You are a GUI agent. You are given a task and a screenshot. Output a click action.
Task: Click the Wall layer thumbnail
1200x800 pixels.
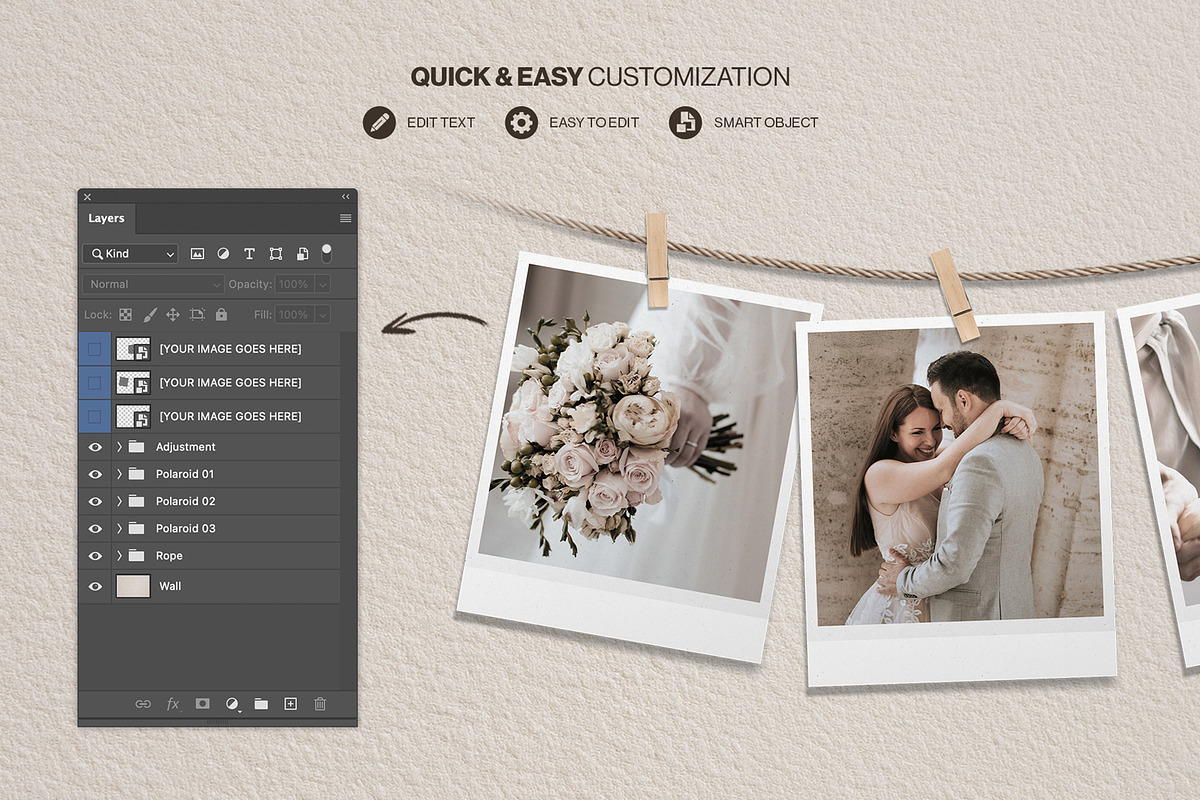coord(133,586)
